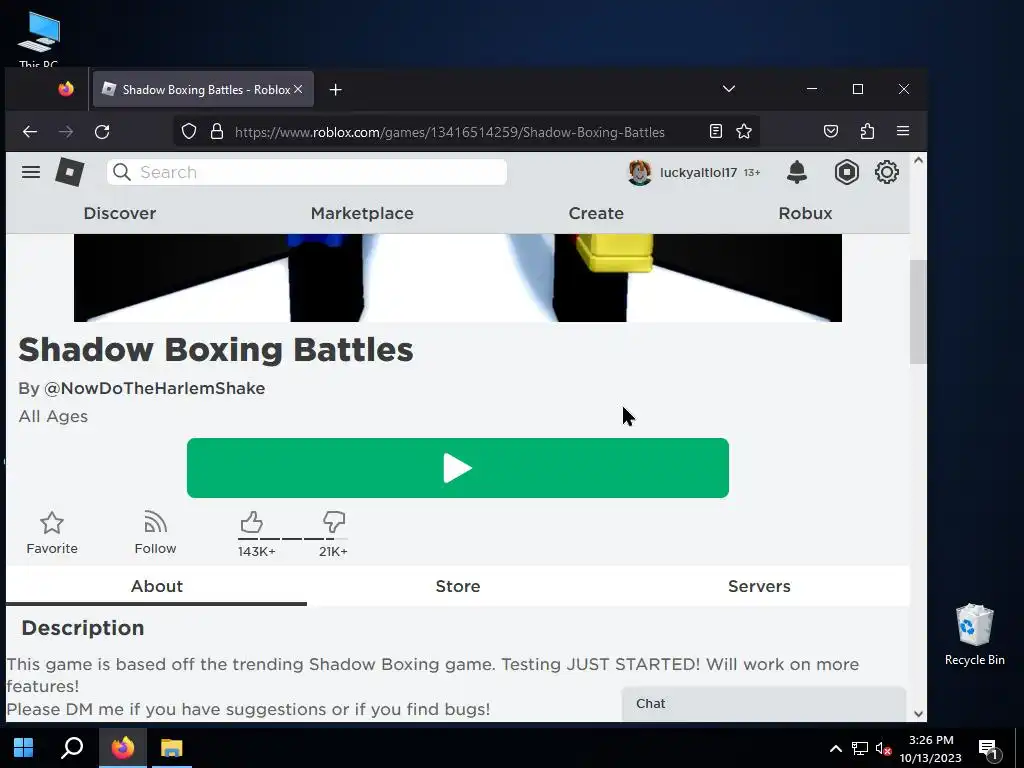Like the game with thumbs up
This screenshot has width=1024, height=768.
[251, 522]
